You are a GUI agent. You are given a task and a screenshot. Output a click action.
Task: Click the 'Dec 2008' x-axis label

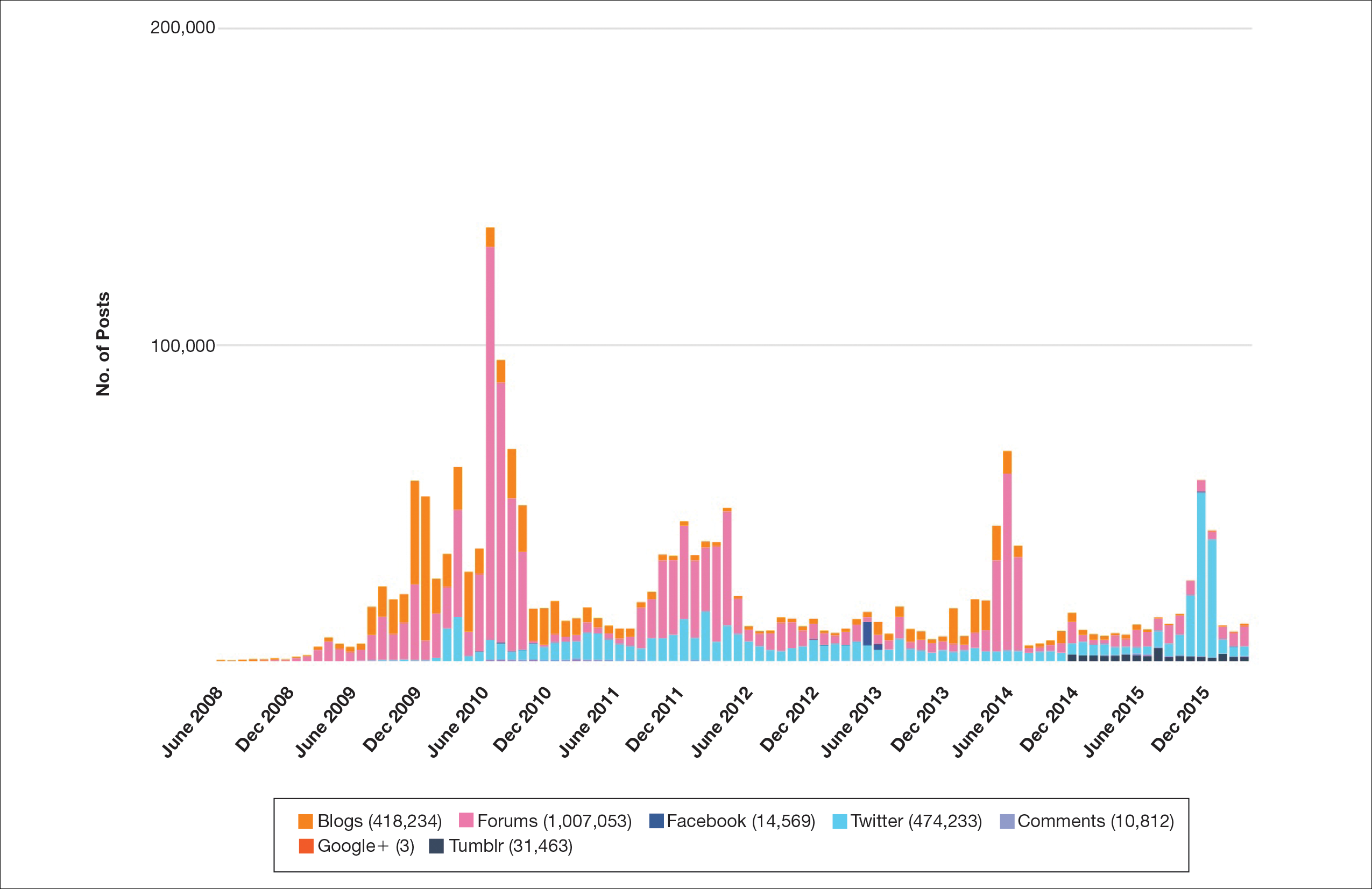(x=265, y=719)
